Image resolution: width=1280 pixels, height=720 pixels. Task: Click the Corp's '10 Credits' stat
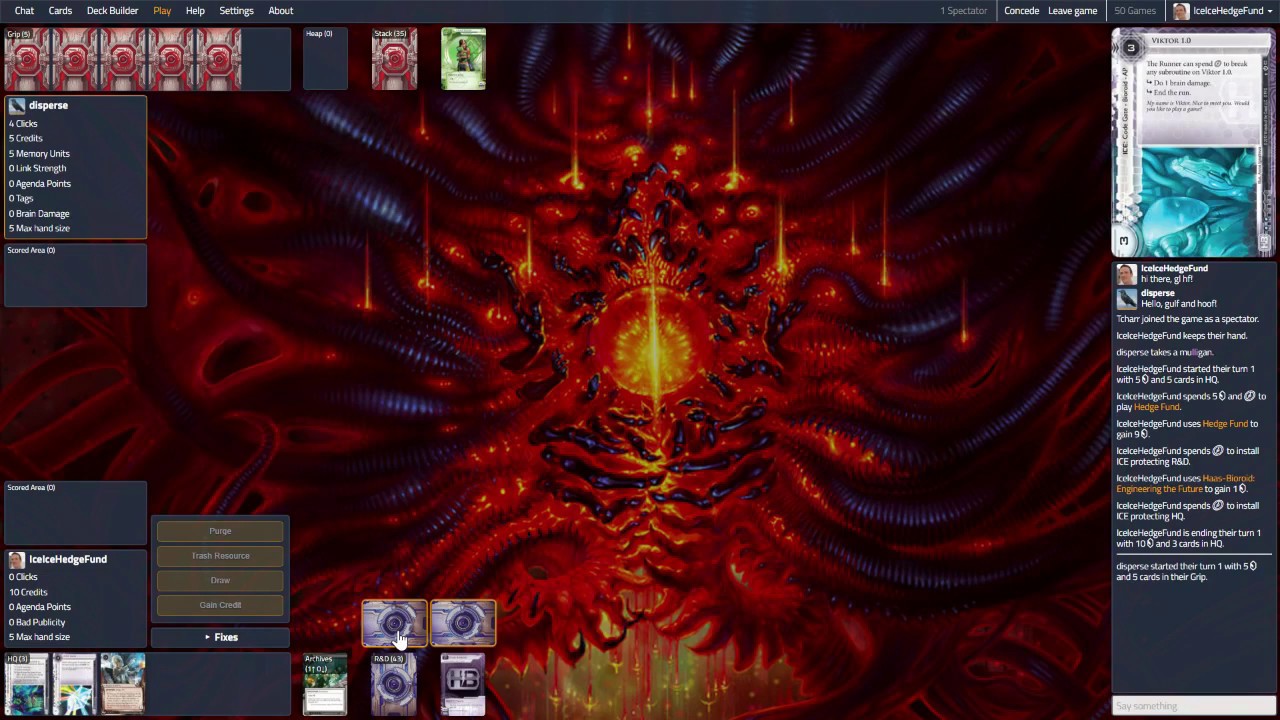point(28,592)
